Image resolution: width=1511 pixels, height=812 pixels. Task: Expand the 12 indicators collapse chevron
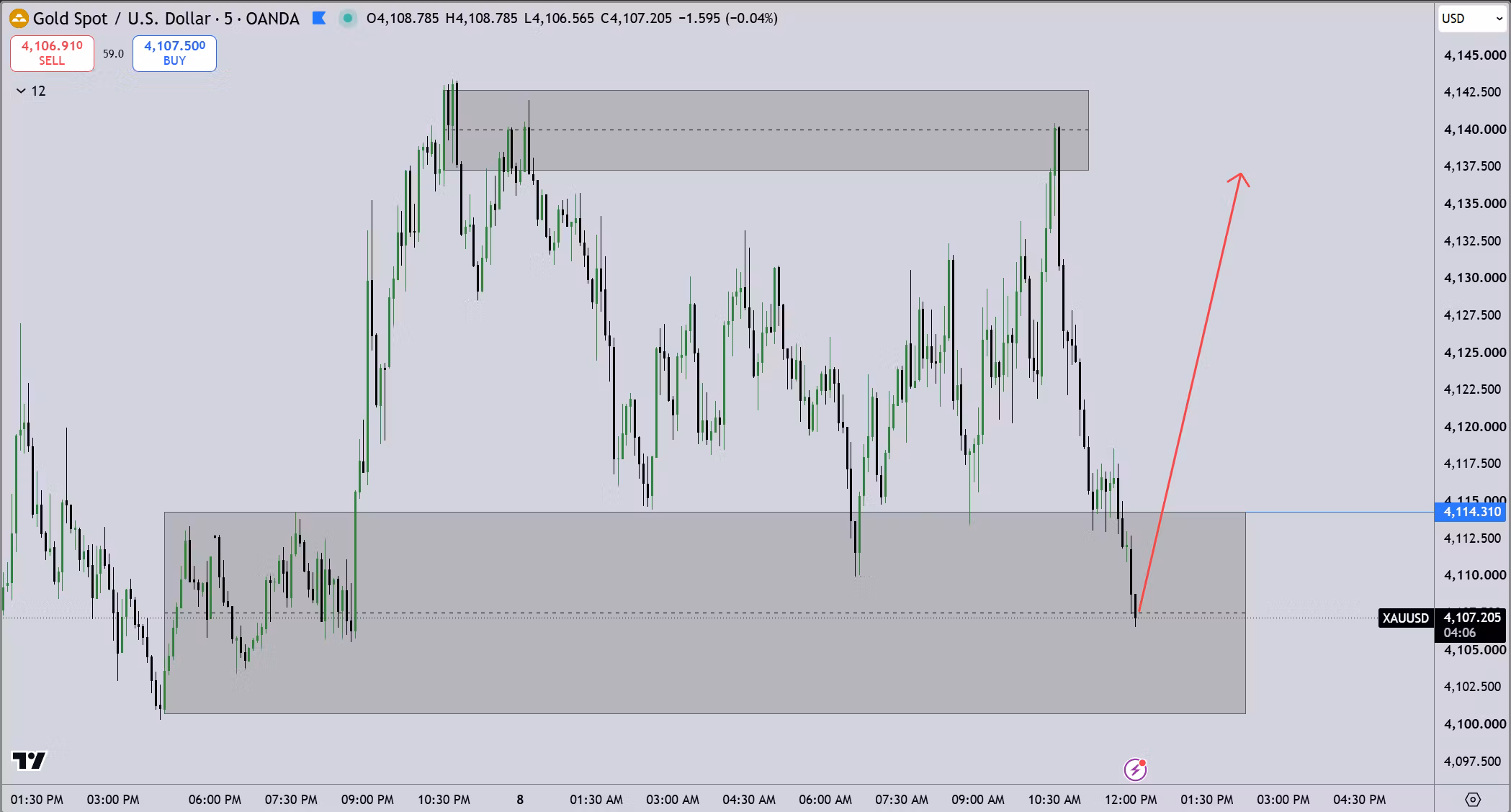click(21, 91)
